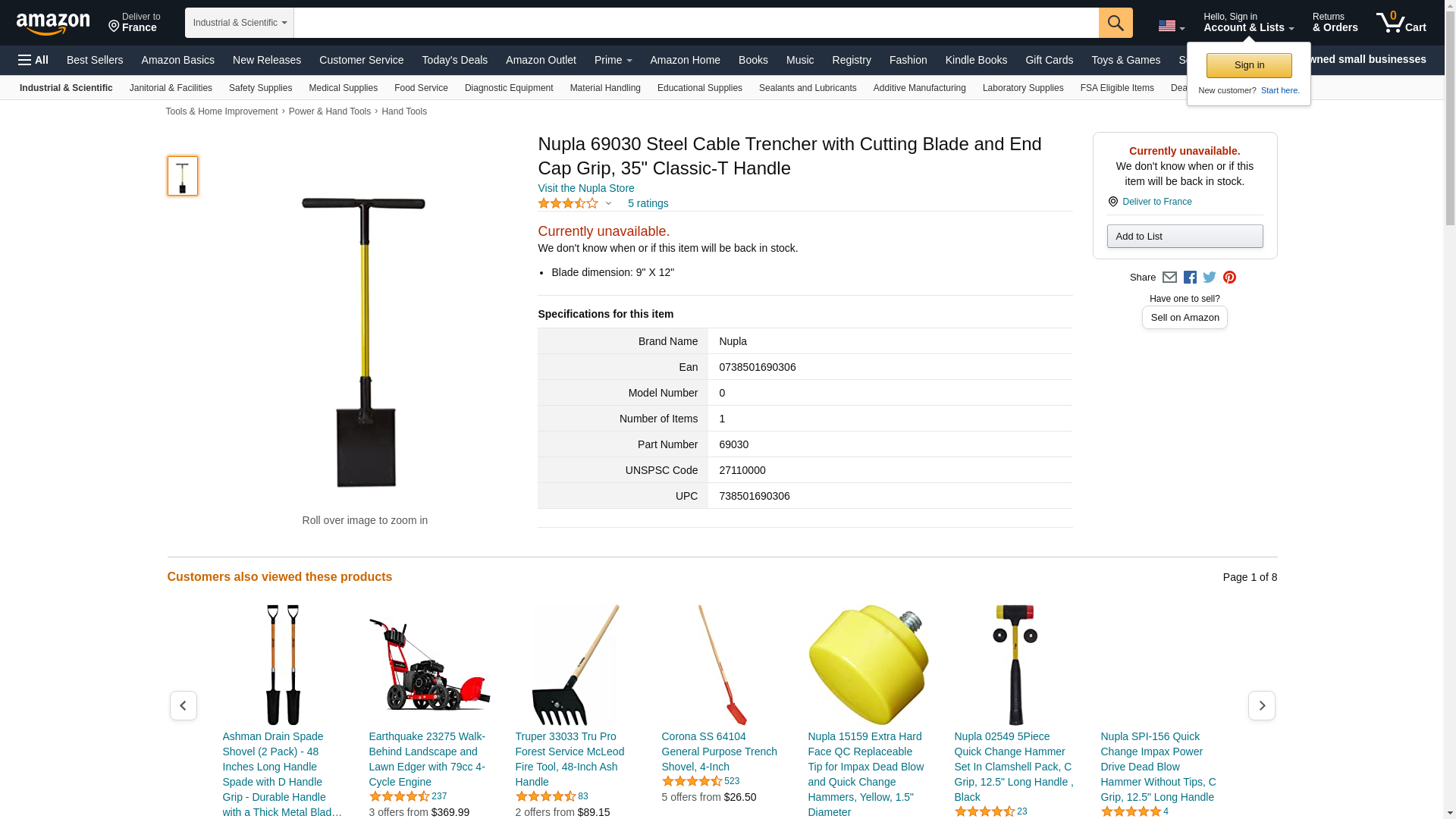This screenshot has height=819, width=1456.
Task: Go to previous carousel page arrow
Action: [183, 705]
